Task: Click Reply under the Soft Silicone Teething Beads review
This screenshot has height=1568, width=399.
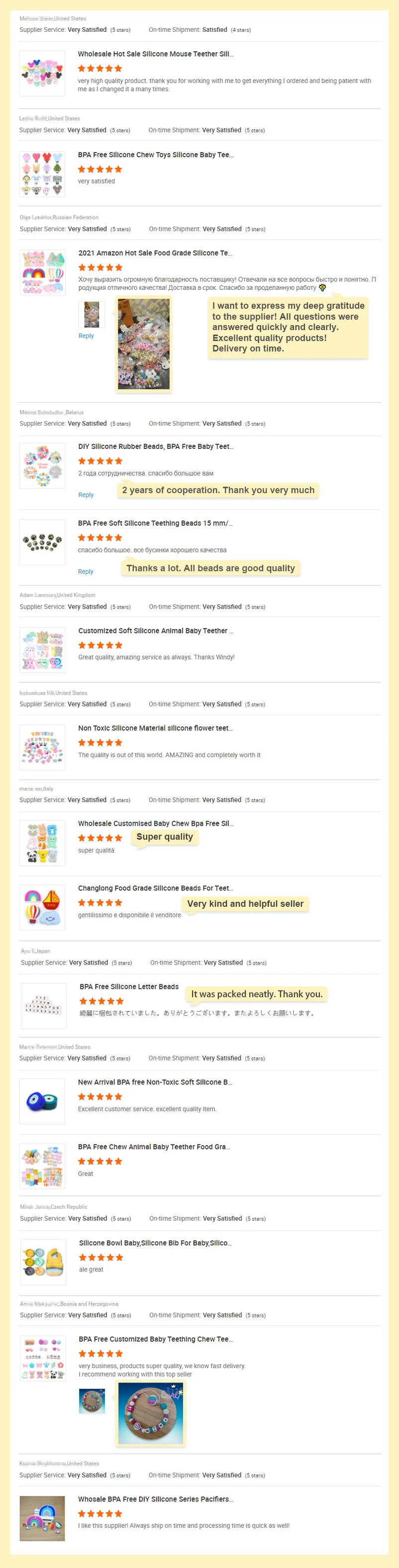Action: point(86,572)
